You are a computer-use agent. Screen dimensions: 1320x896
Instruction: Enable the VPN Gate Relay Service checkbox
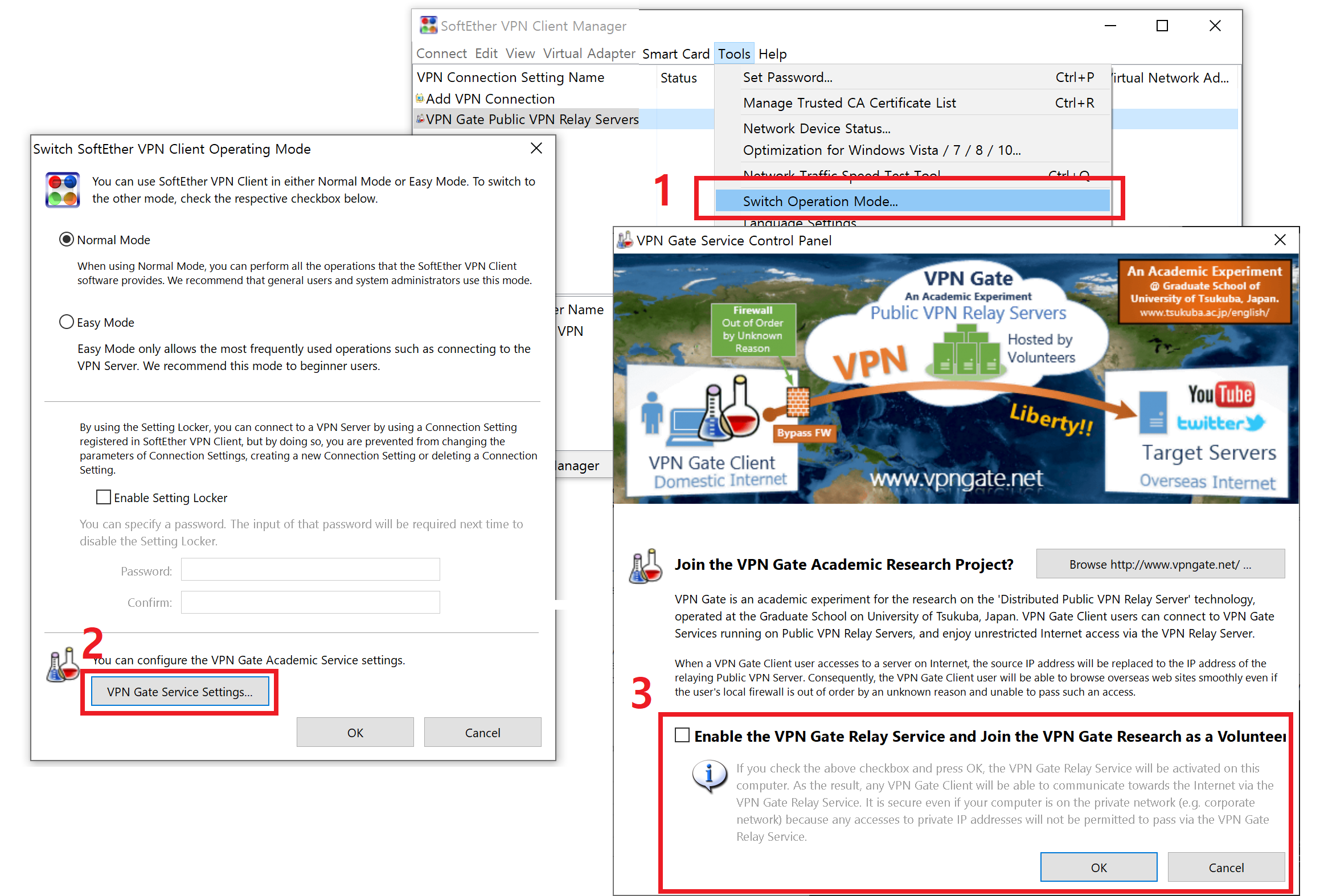coord(682,735)
